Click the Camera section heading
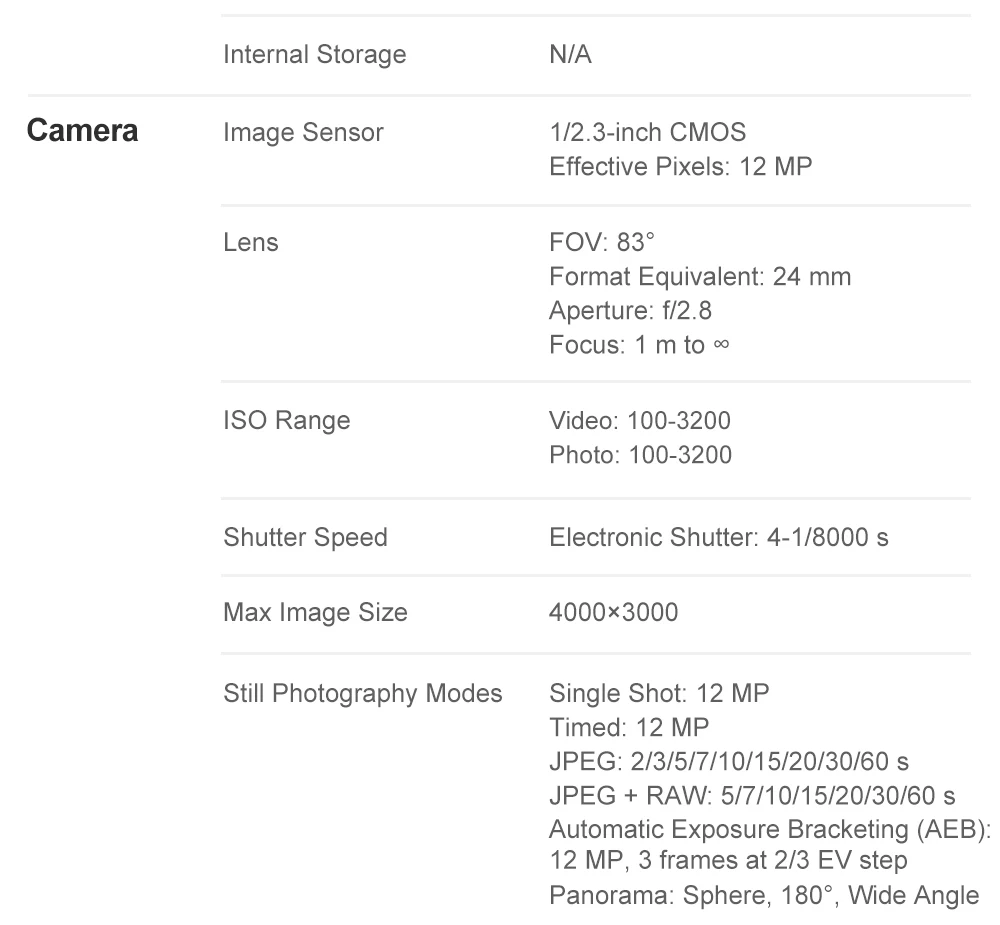This screenshot has width=1000, height=925. 82,131
